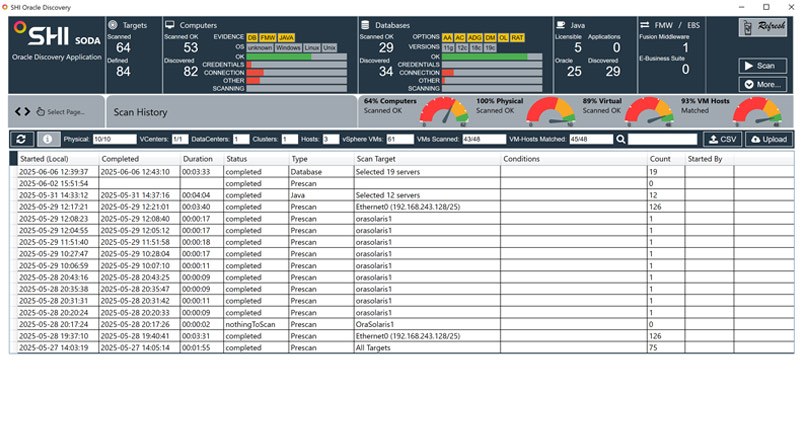
Task: Toggle the unknown OS filter
Action: [260, 47]
